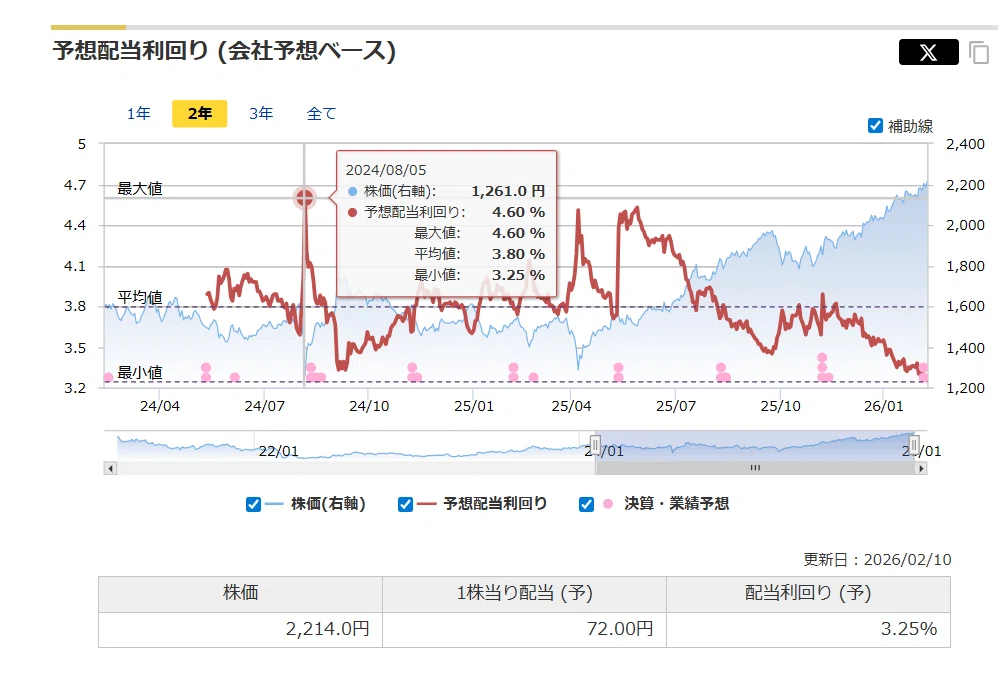Uncheck the 予想配当利回り series checkbox
Image resolution: width=1002 pixels, height=682 pixels.
point(405,504)
